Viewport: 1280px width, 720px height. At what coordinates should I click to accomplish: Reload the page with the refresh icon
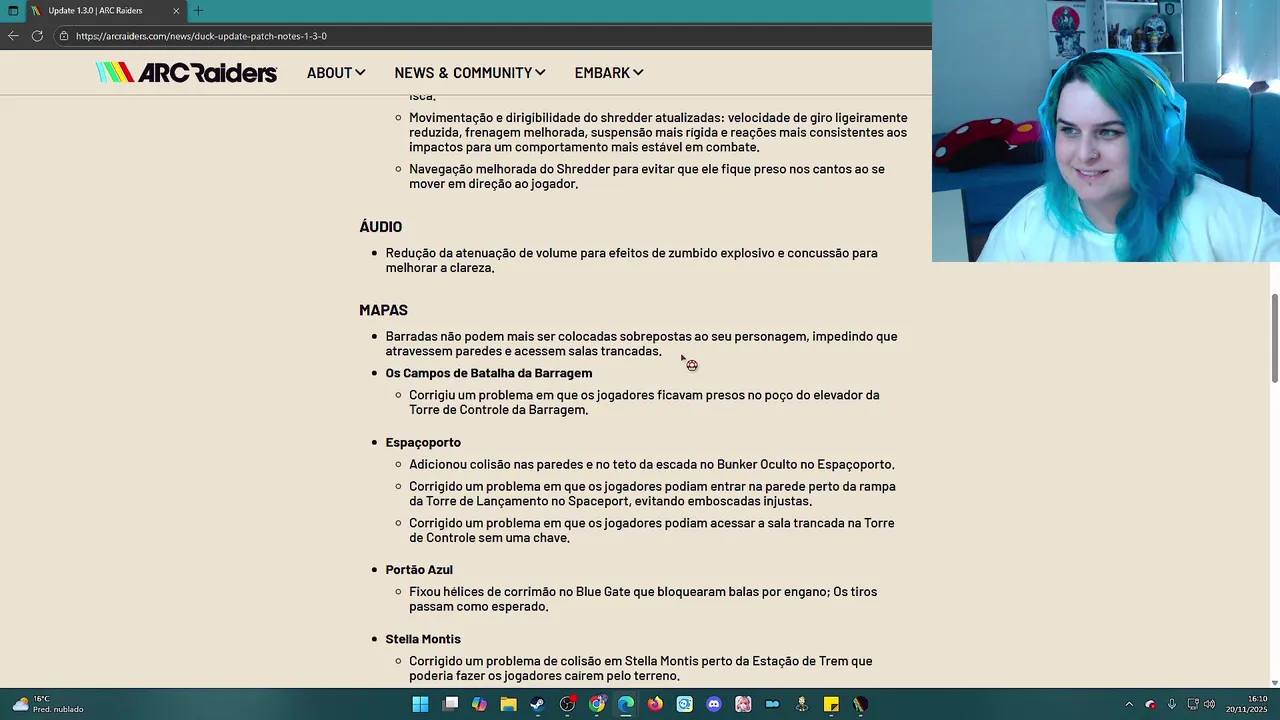(37, 36)
